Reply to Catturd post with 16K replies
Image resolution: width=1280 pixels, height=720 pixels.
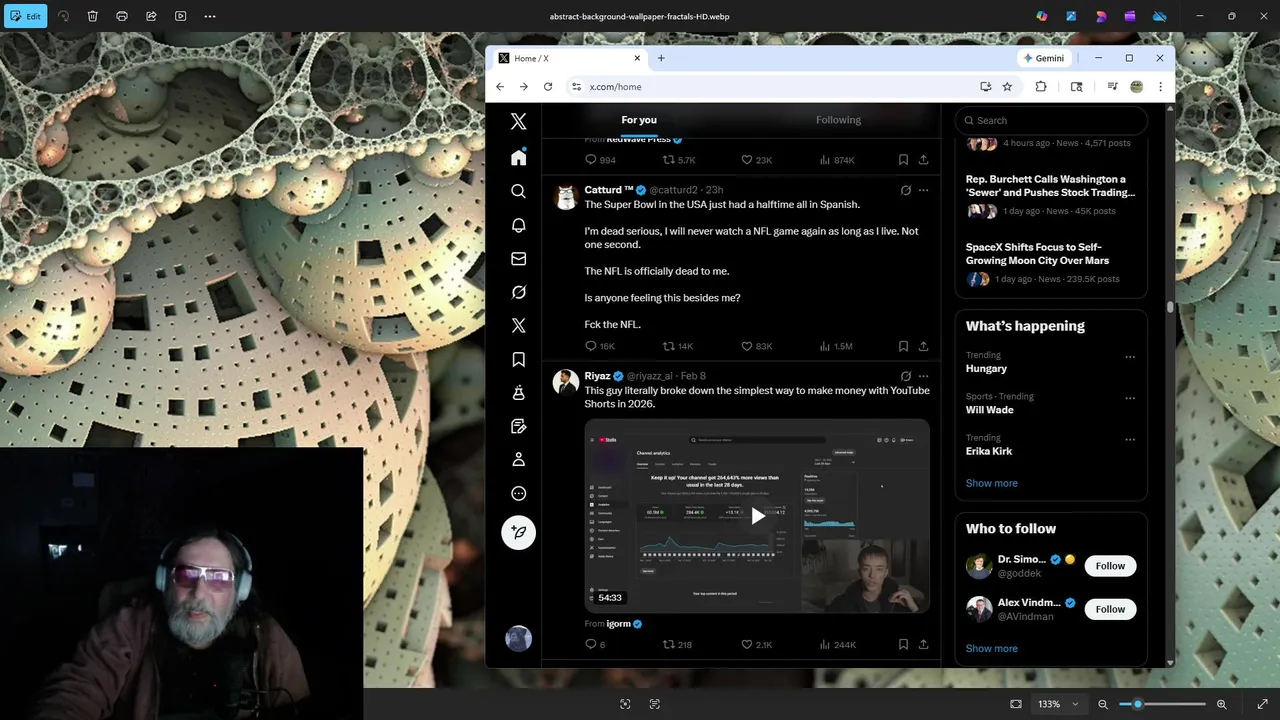pos(600,346)
